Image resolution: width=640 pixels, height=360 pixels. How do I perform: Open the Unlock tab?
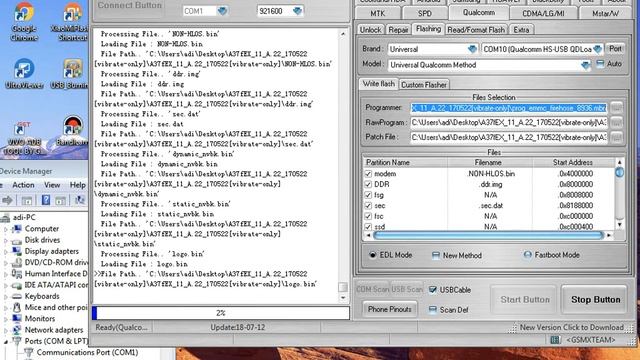370,30
